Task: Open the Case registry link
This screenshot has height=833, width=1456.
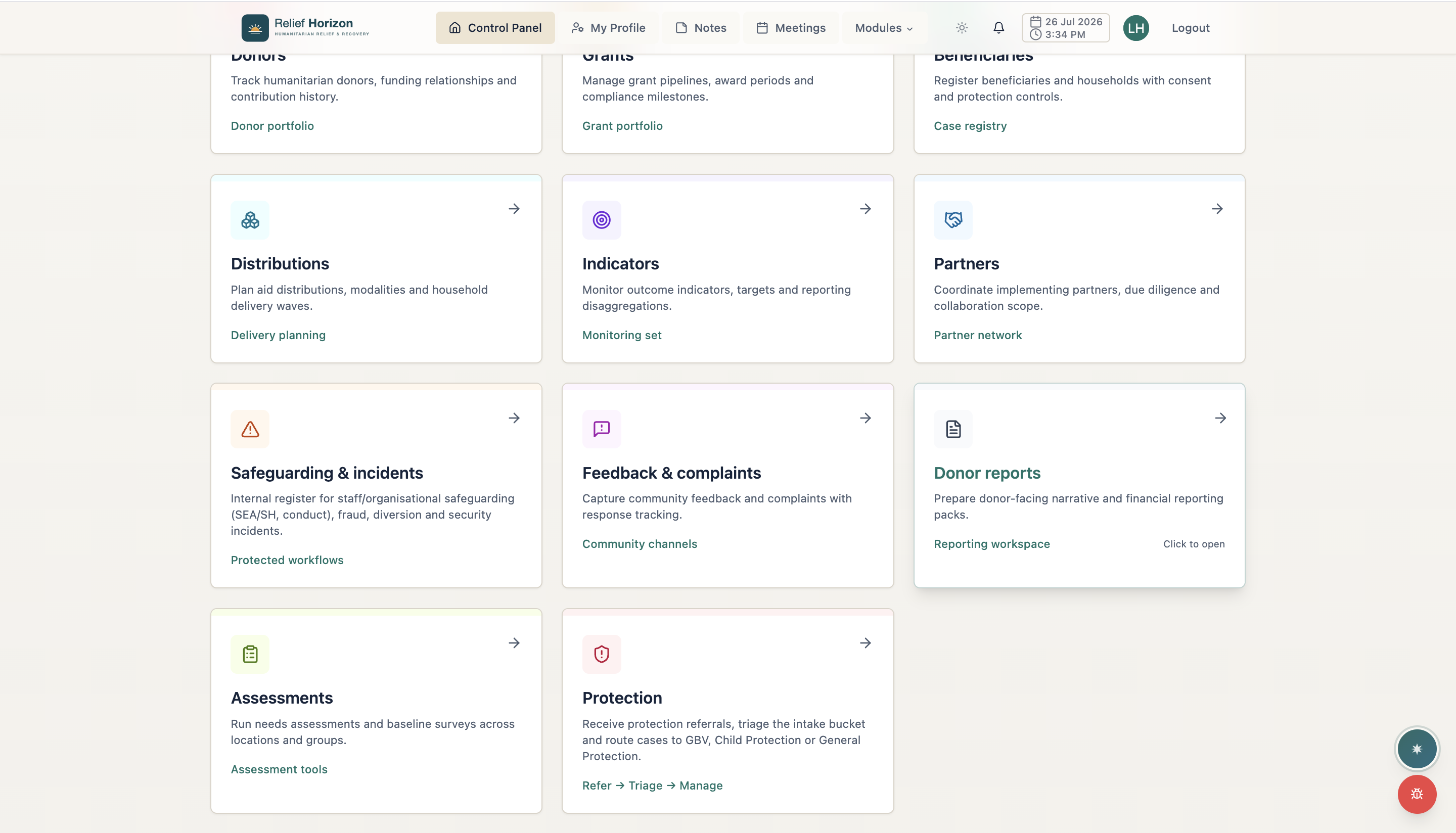Action: click(970, 126)
